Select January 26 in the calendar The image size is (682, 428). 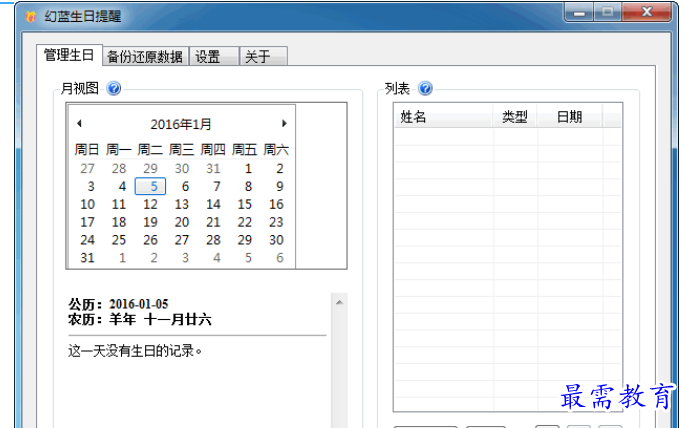pos(150,240)
